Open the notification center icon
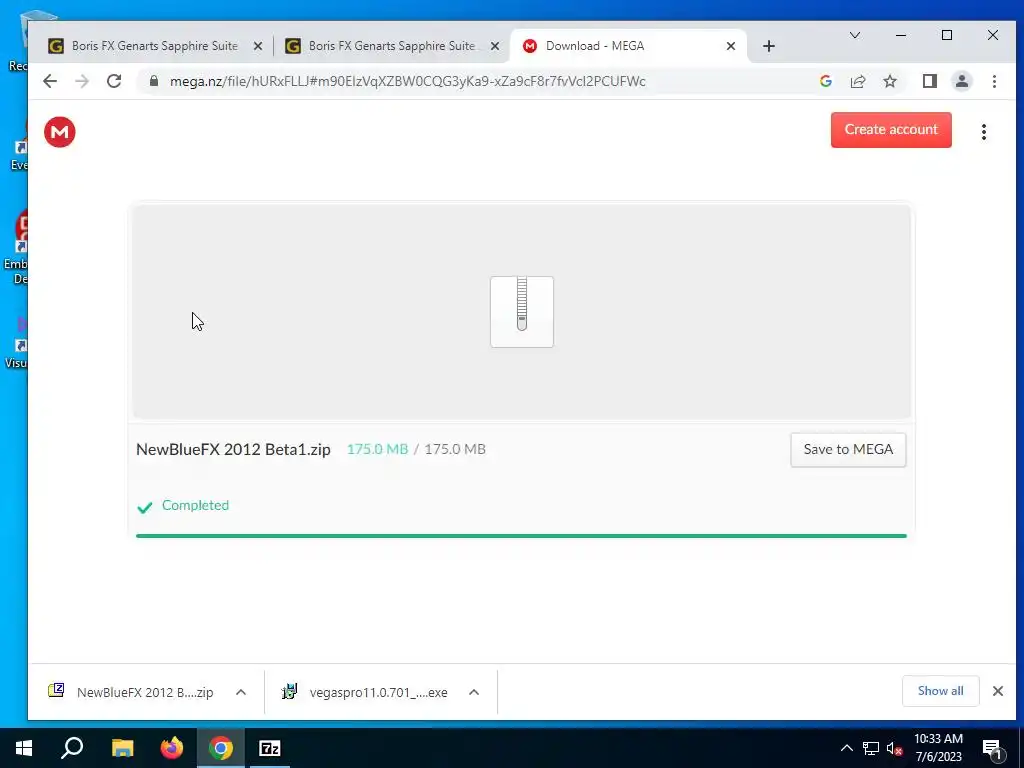1024x768 pixels. [992, 748]
